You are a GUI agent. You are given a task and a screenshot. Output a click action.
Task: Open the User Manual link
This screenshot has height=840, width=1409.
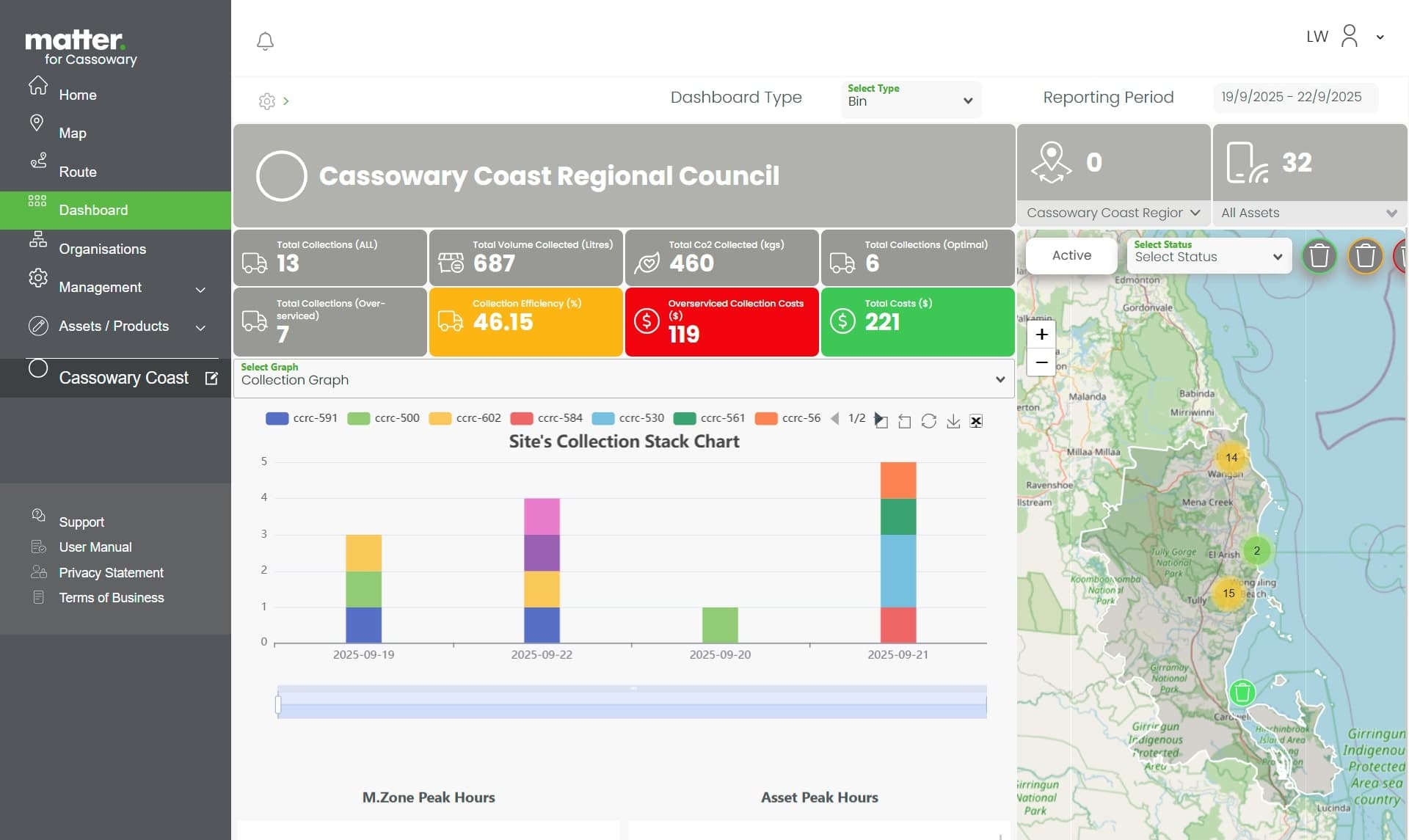tap(95, 547)
